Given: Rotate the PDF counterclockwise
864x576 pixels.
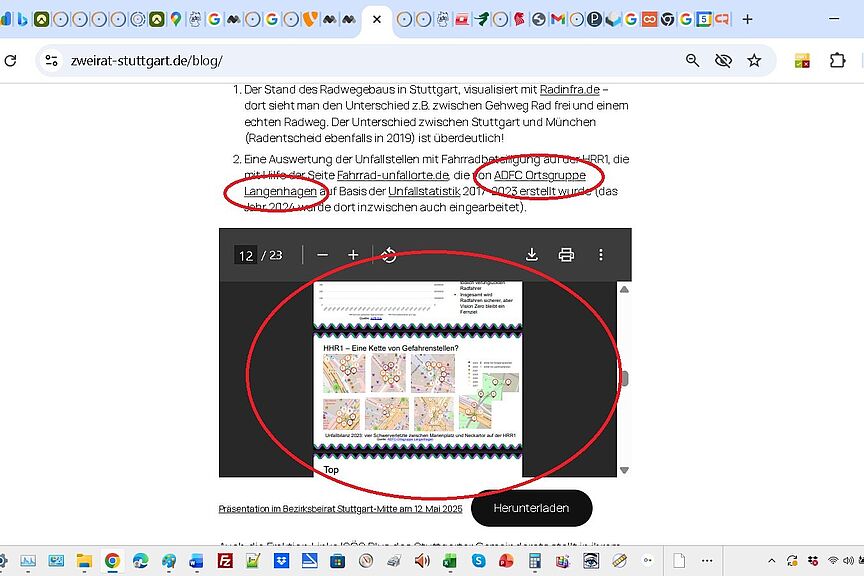Looking at the screenshot, I should (389, 255).
